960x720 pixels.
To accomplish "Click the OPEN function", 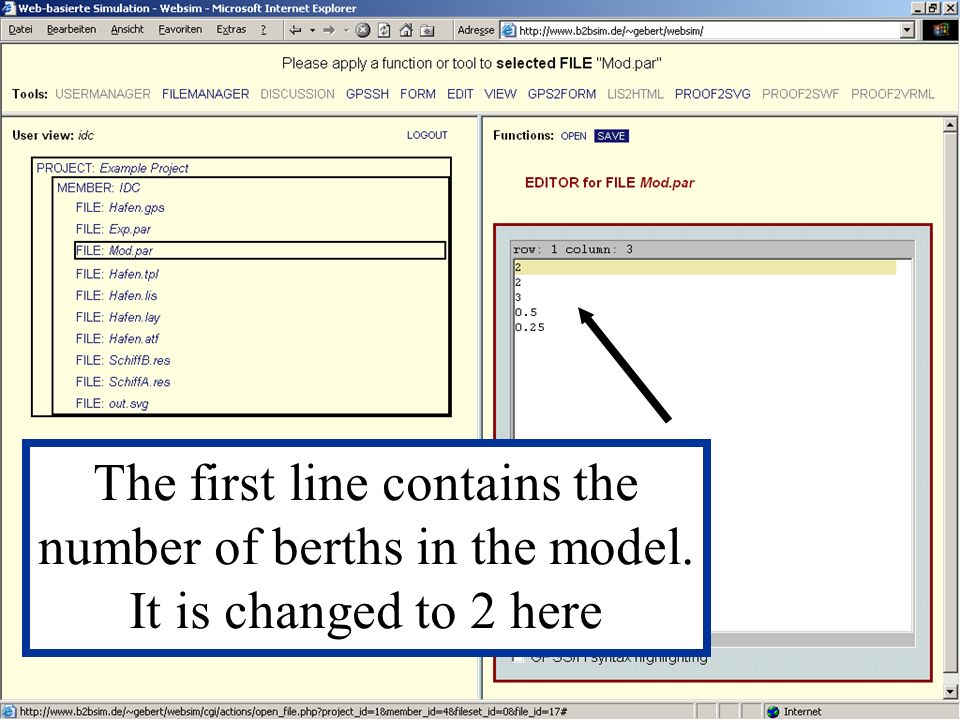I will point(574,136).
